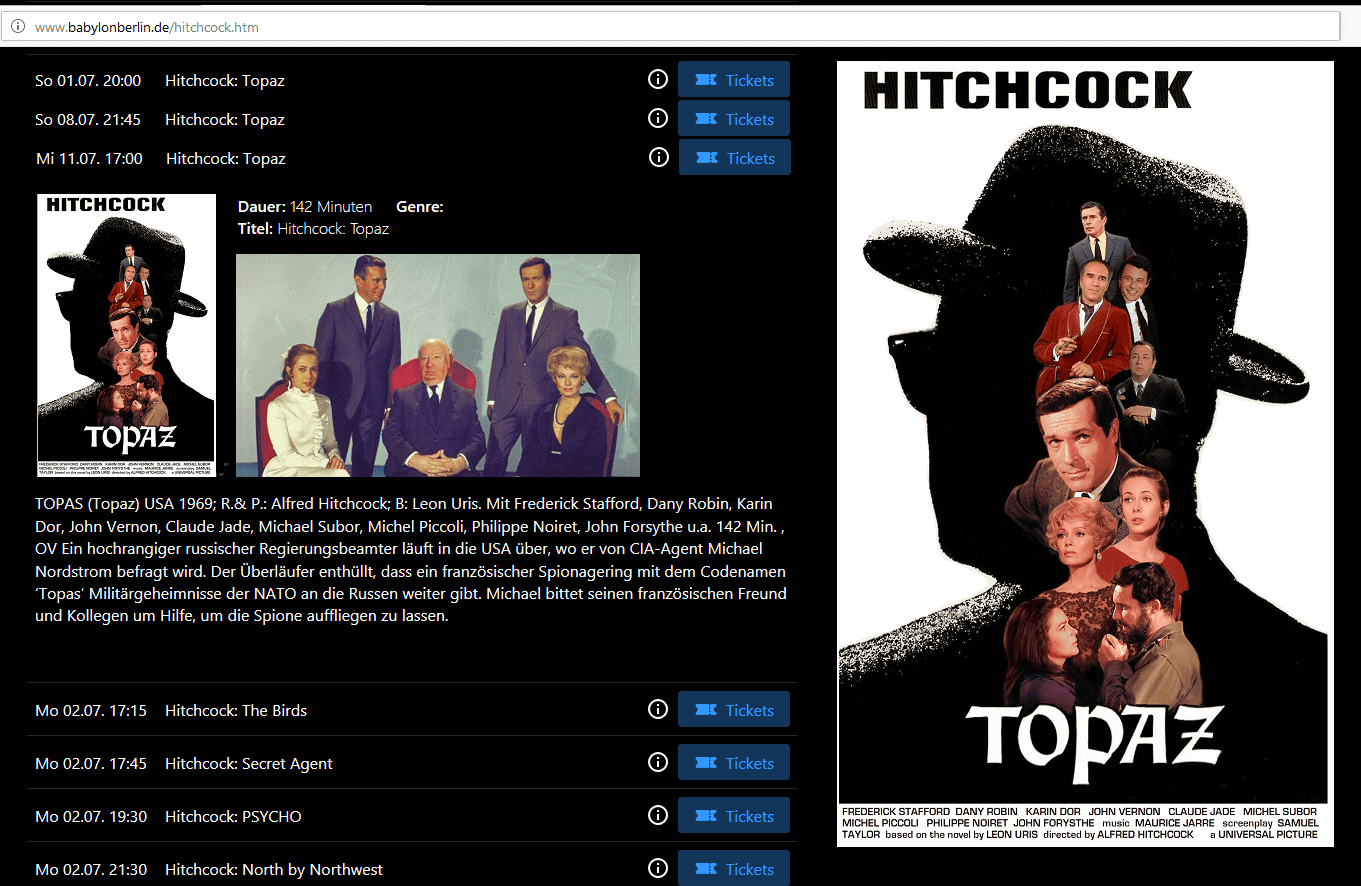1361x886 pixels.
Task: Open info icon for Hitchcock: The Birds
Action: click(657, 709)
